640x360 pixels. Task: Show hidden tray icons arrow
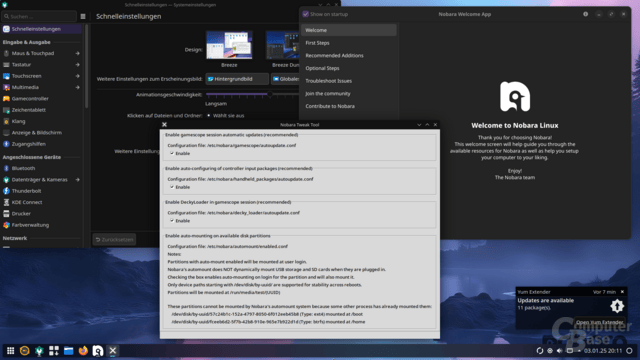pos(579,351)
